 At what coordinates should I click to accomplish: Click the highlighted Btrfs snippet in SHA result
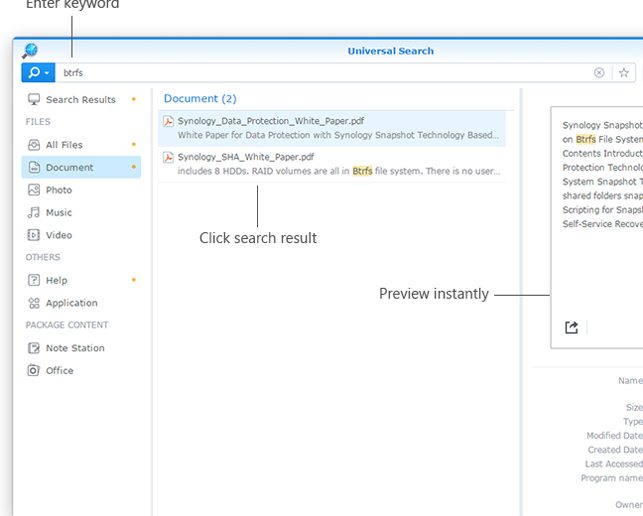coord(363,171)
